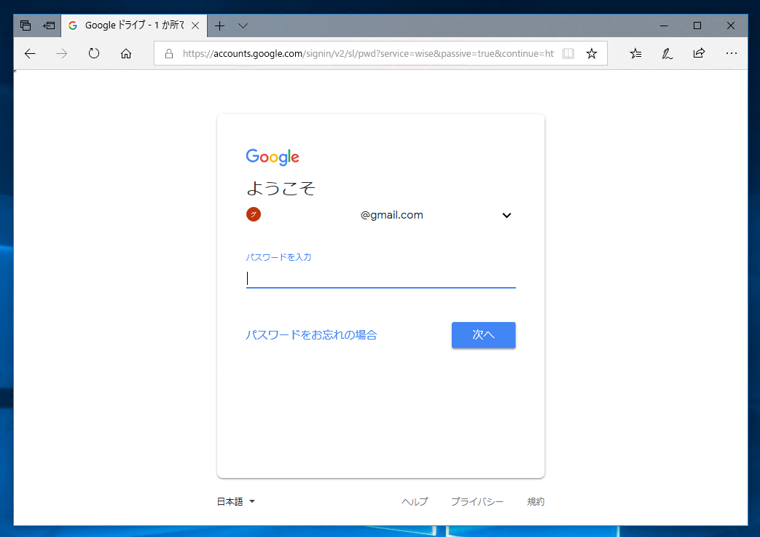The image size is (760, 537).
Task: Click the Google logo
Action: 272,157
